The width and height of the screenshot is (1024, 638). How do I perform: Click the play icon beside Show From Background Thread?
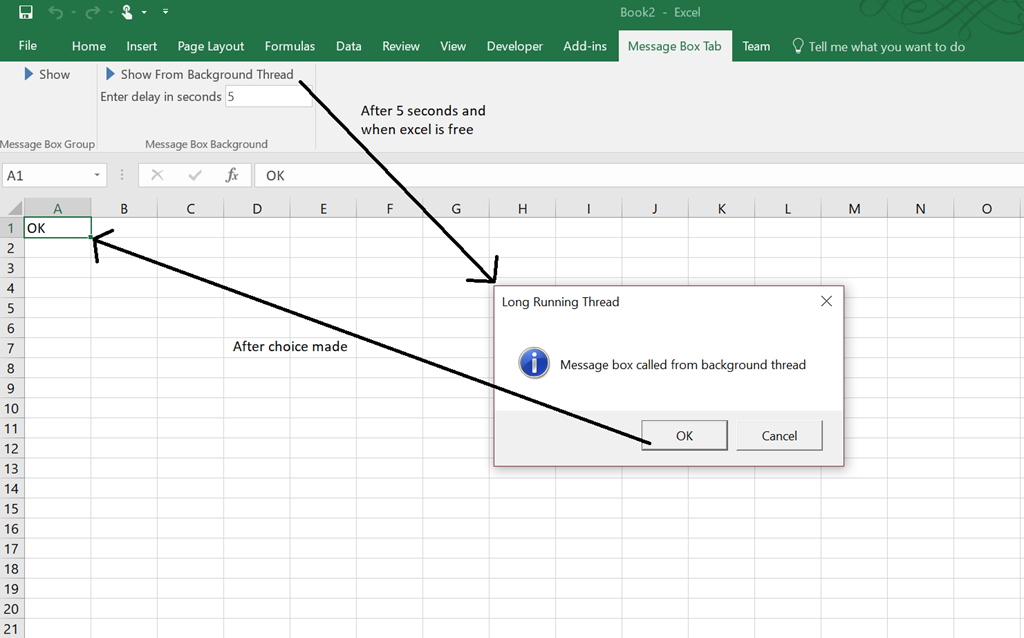pyautogui.click(x=110, y=73)
